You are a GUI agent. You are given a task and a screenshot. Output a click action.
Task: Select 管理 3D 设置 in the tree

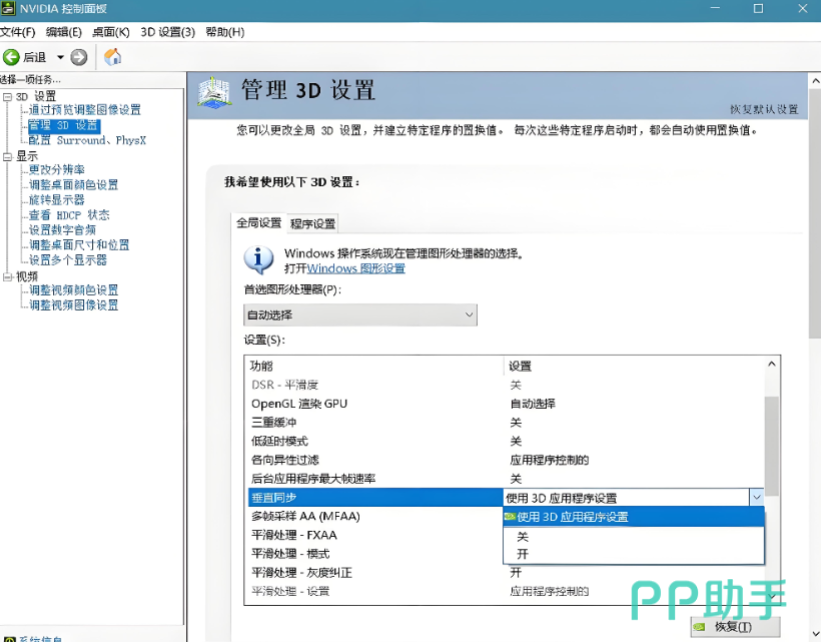[x=63, y=125]
